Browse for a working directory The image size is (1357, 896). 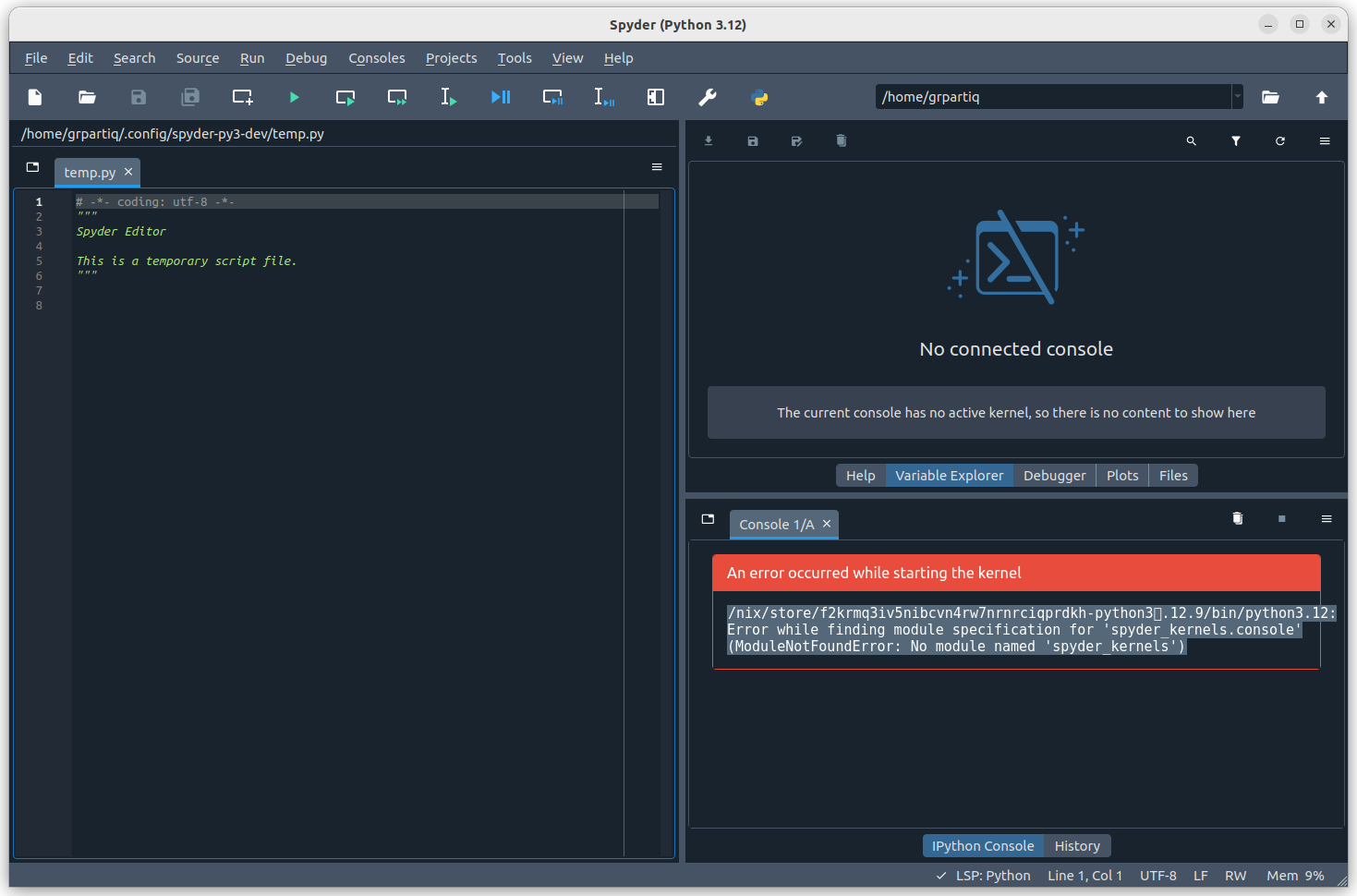pos(1270,97)
